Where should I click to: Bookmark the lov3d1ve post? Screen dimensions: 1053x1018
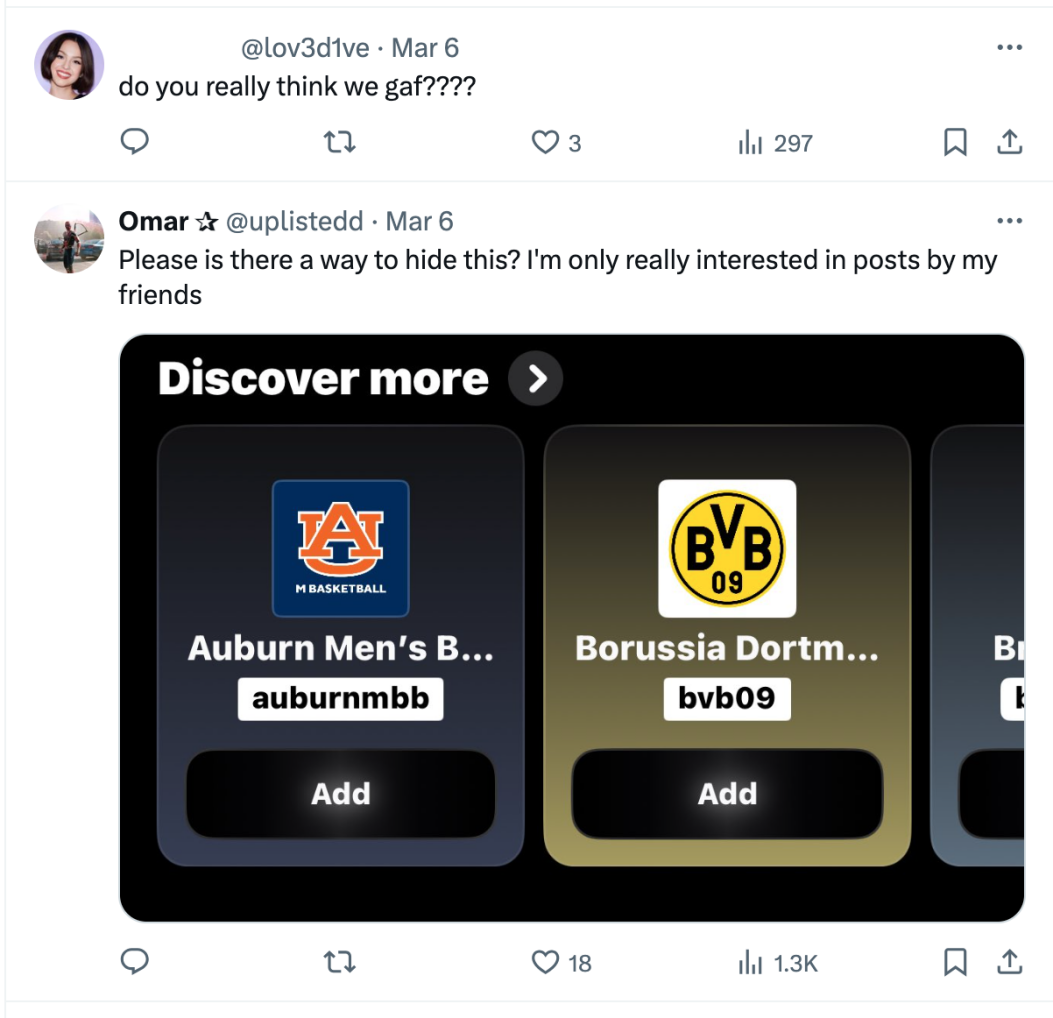(955, 143)
